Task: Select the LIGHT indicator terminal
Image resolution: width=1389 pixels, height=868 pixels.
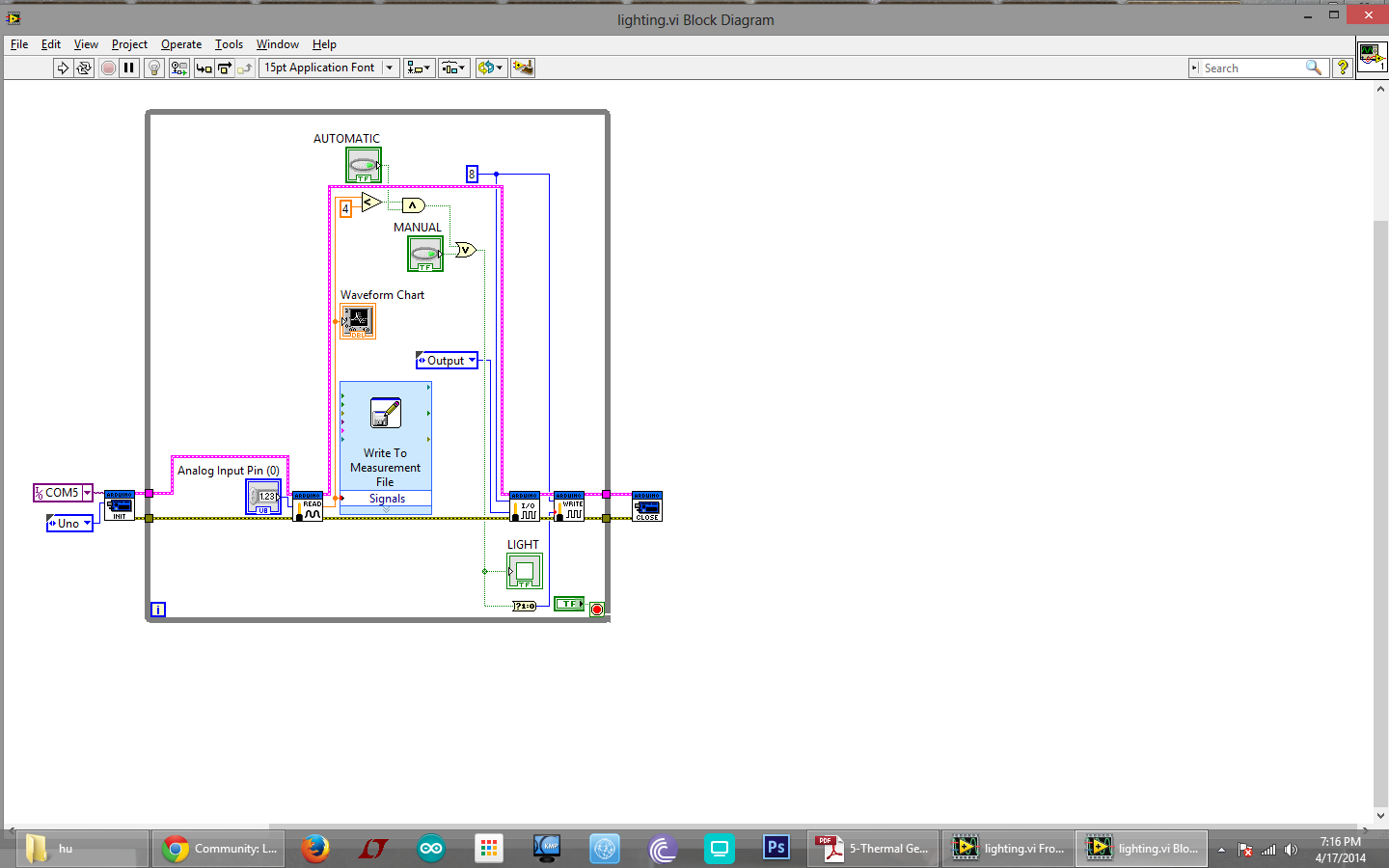Action: point(525,571)
